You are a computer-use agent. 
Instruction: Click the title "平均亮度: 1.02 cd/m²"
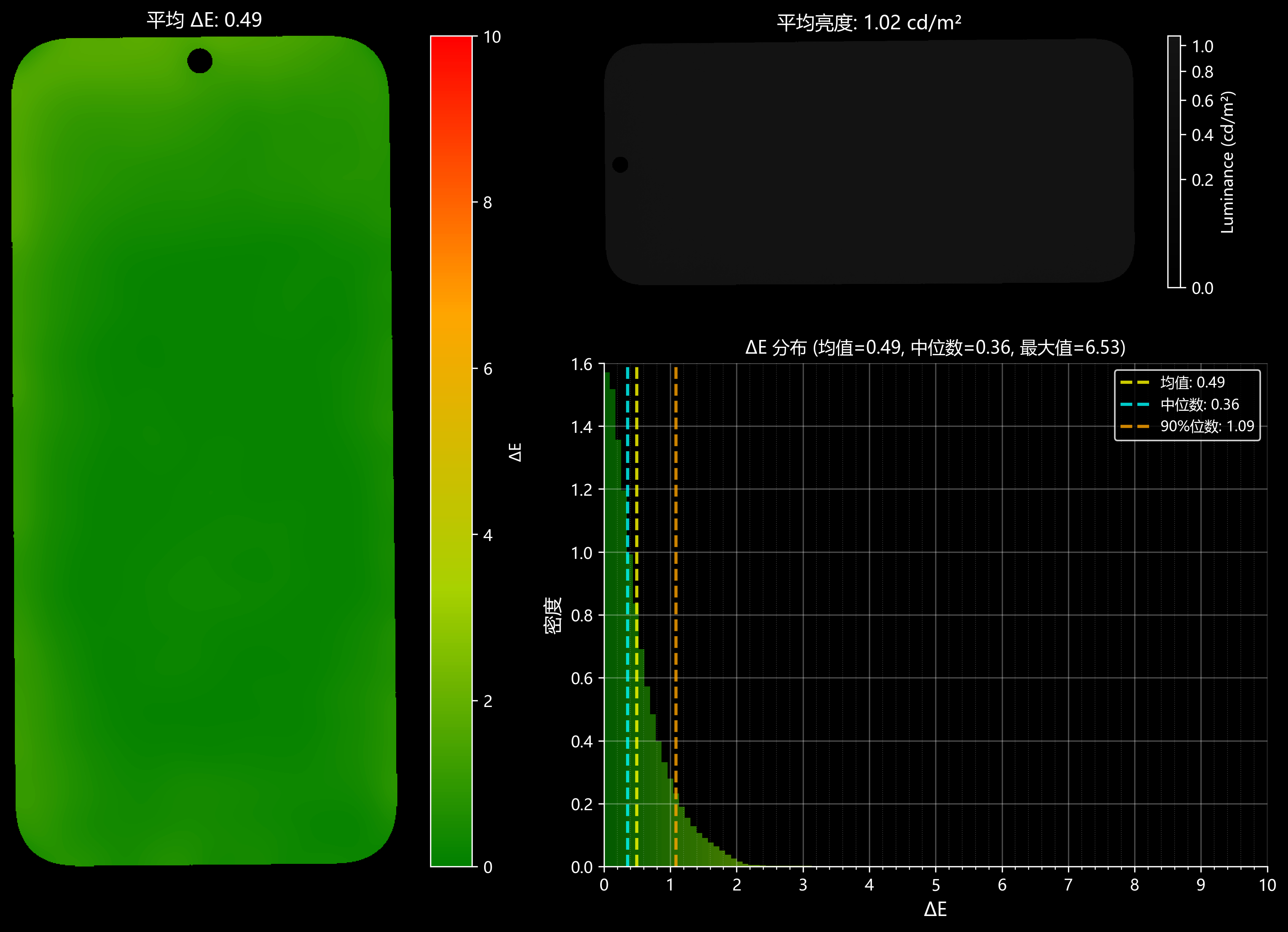tap(869, 23)
